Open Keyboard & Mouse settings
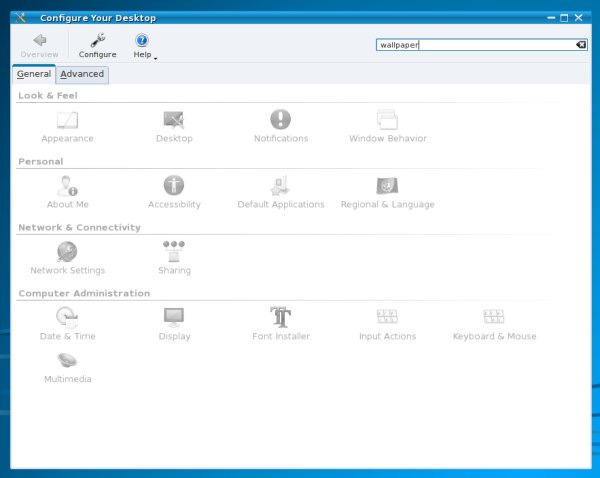Image resolution: width=600 pixels, height=478 pixels. [494, 324]
